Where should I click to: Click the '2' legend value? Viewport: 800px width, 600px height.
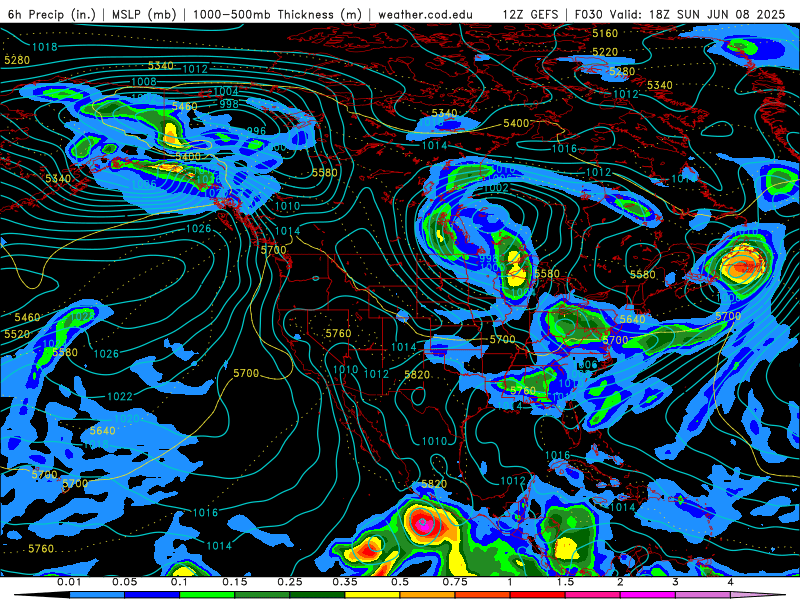click(620, 582)
